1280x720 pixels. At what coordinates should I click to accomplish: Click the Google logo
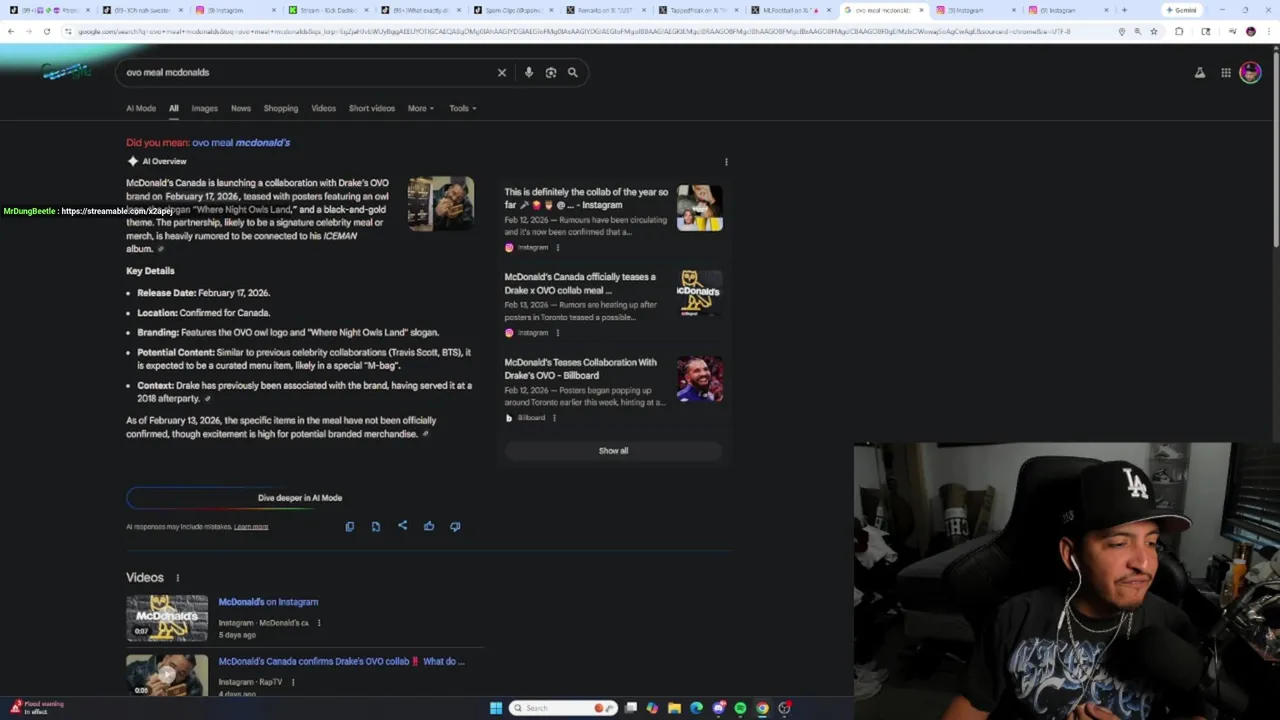[66, 72]
